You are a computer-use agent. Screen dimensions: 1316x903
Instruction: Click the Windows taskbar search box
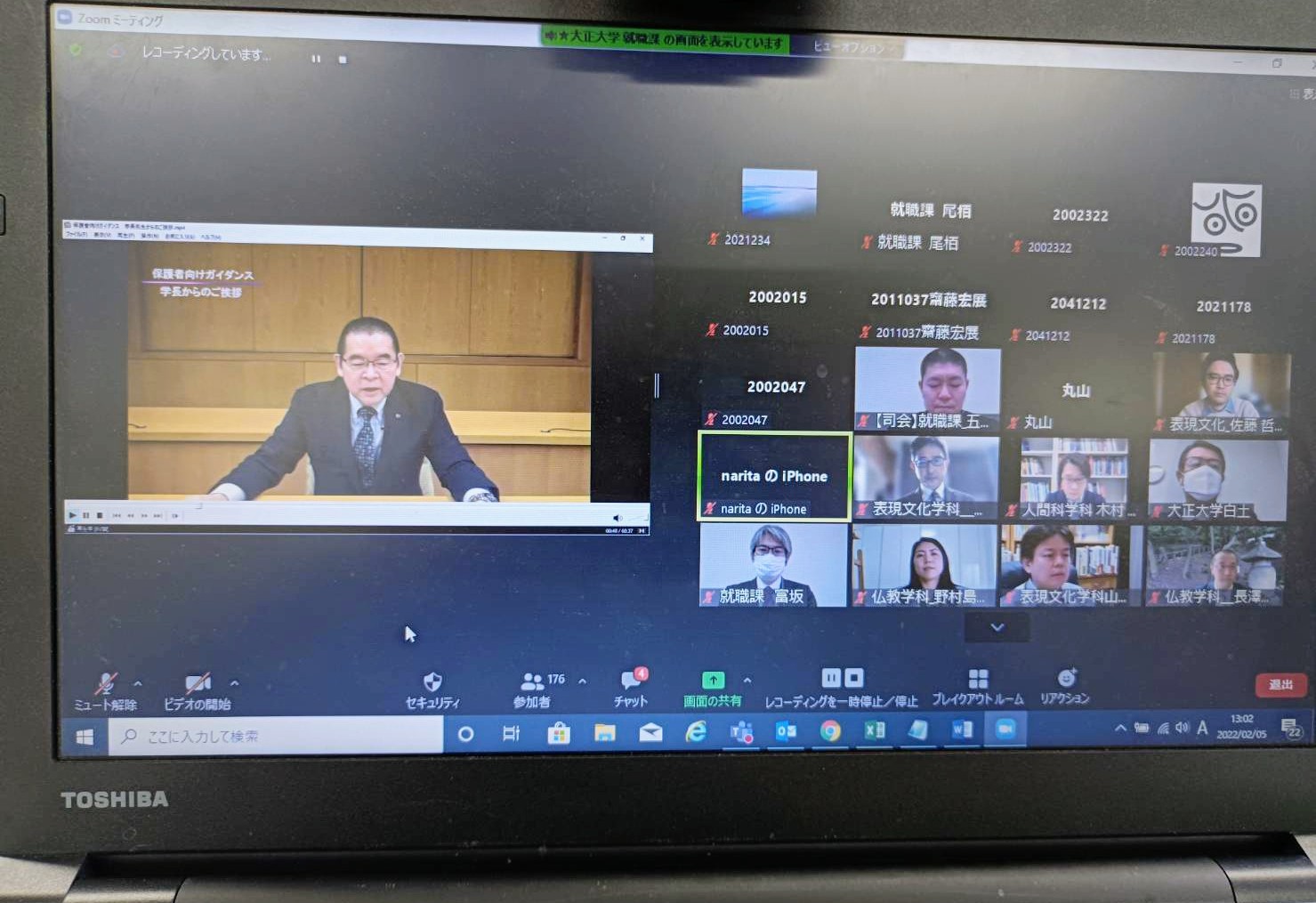pos(276,736)
